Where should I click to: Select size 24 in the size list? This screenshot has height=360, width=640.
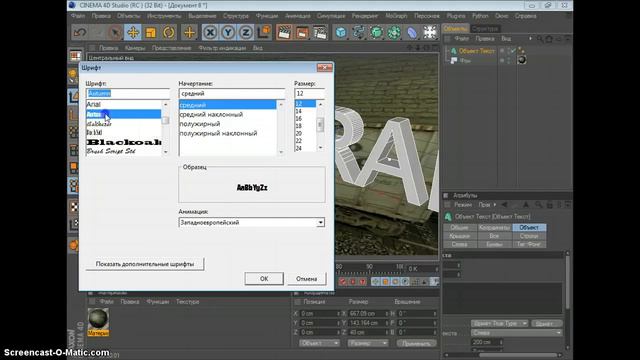[299, 149]
